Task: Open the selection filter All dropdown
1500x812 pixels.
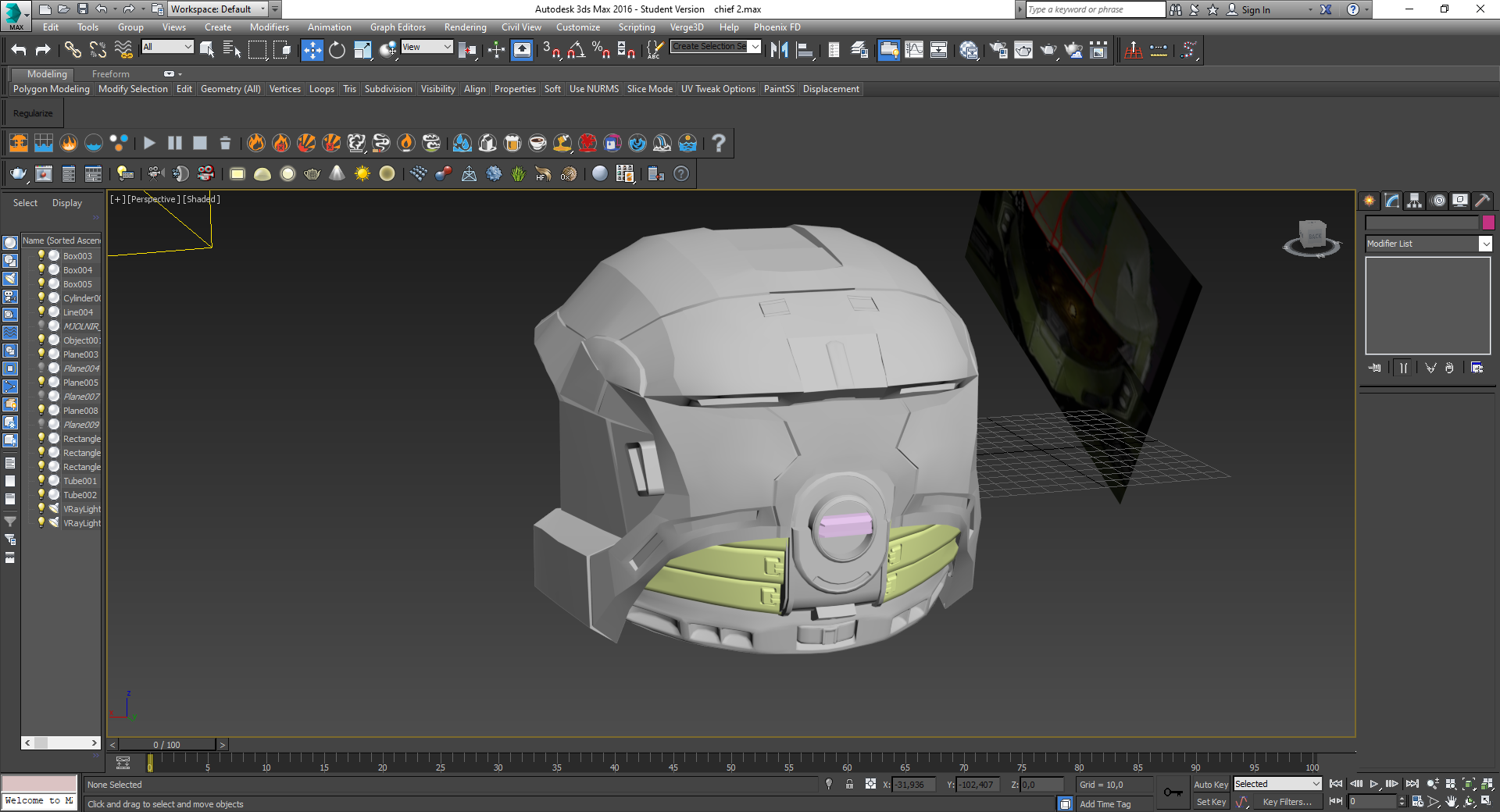Action: [167, 47]
